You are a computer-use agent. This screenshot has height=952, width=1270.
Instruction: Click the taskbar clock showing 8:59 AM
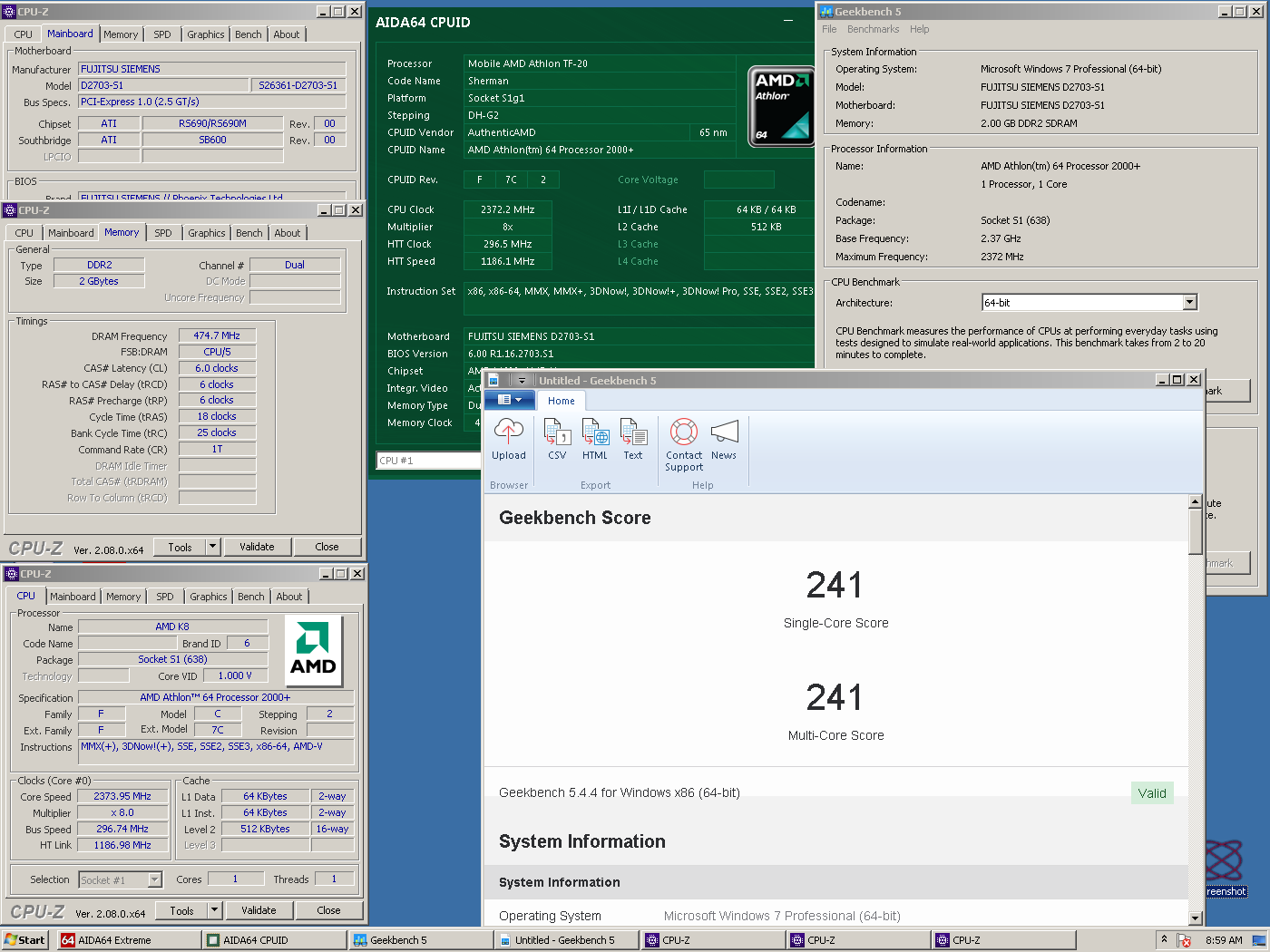tap(1224, 940)
